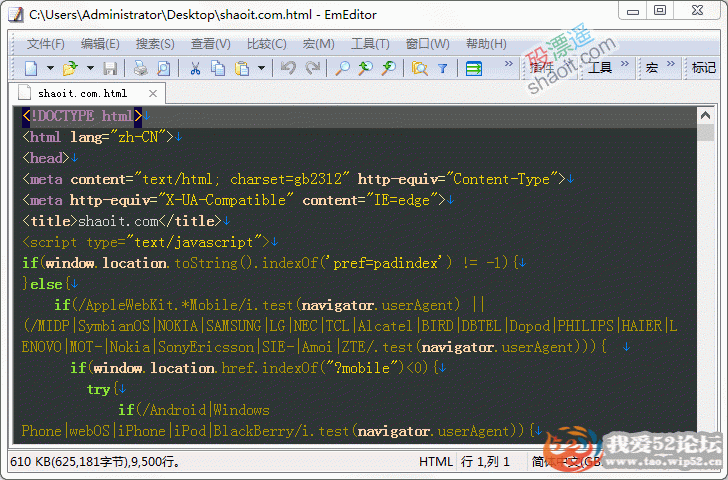The height and width of the screenshot is (480, 728).
Task: Expand the main toolbar overflow chevron
Action: tap(509, 63)
